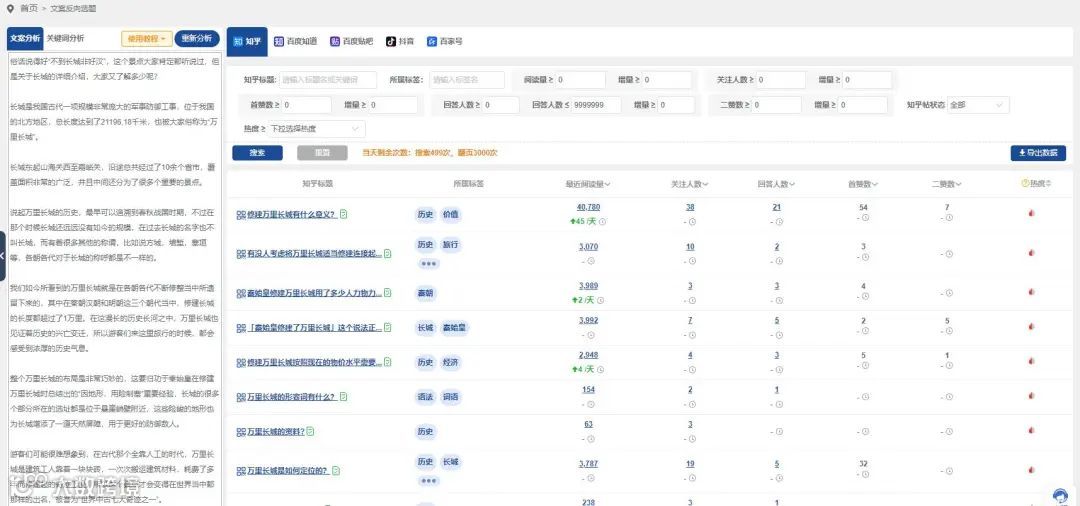
Task: Click clock icon next to 2/天 growth
Action: [x=600, y=300]
